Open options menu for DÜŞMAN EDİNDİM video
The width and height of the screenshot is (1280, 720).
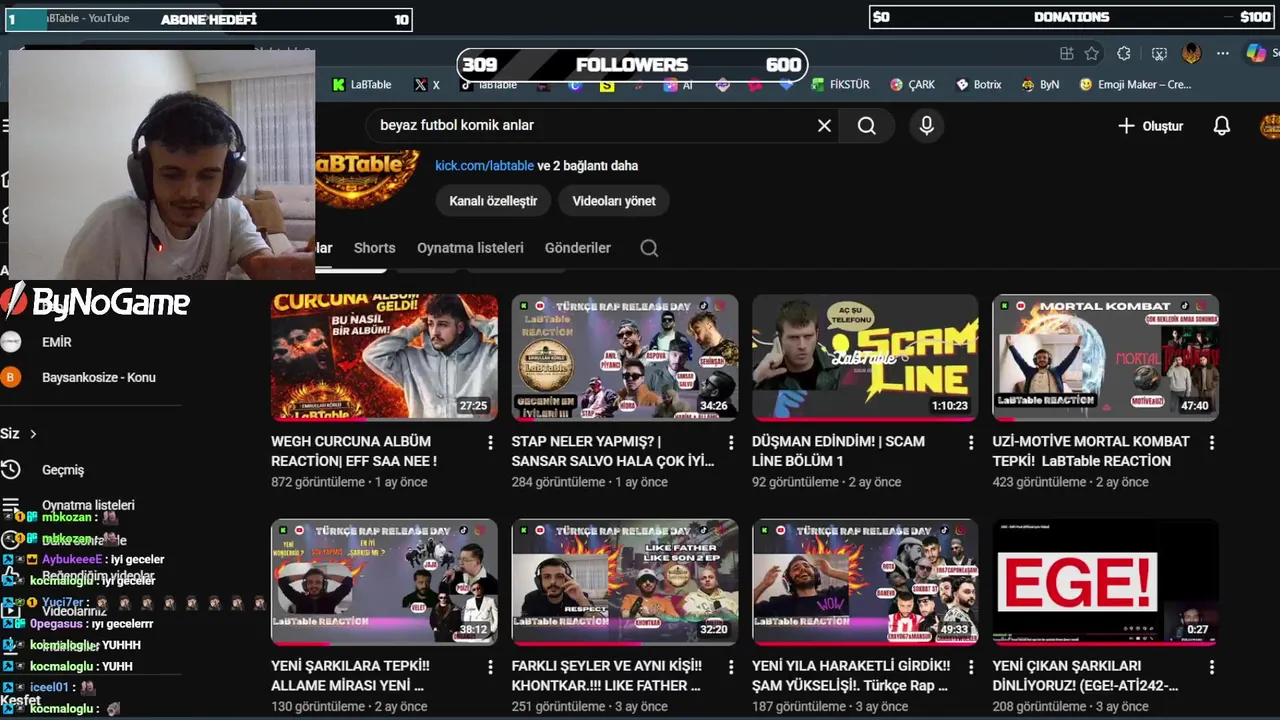971,442
